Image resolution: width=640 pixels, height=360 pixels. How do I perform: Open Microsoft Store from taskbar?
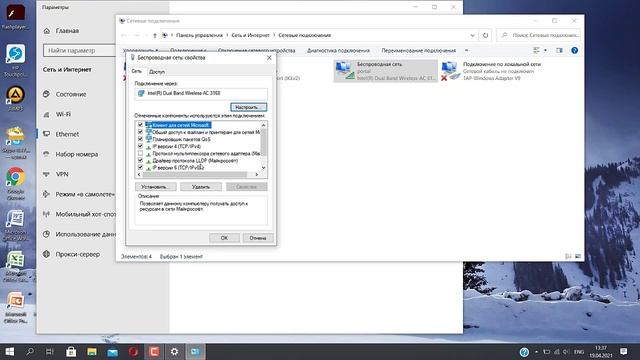click(x=71, y=351)
